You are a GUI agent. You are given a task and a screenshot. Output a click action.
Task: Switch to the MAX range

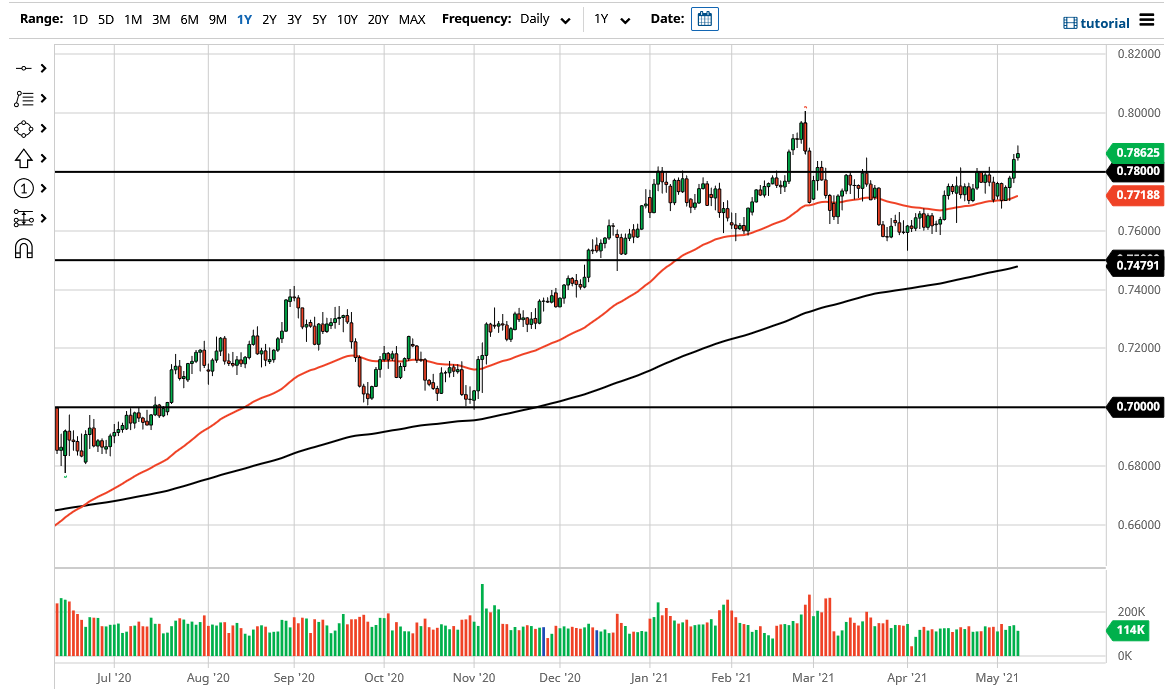click(x=411, y=19)
